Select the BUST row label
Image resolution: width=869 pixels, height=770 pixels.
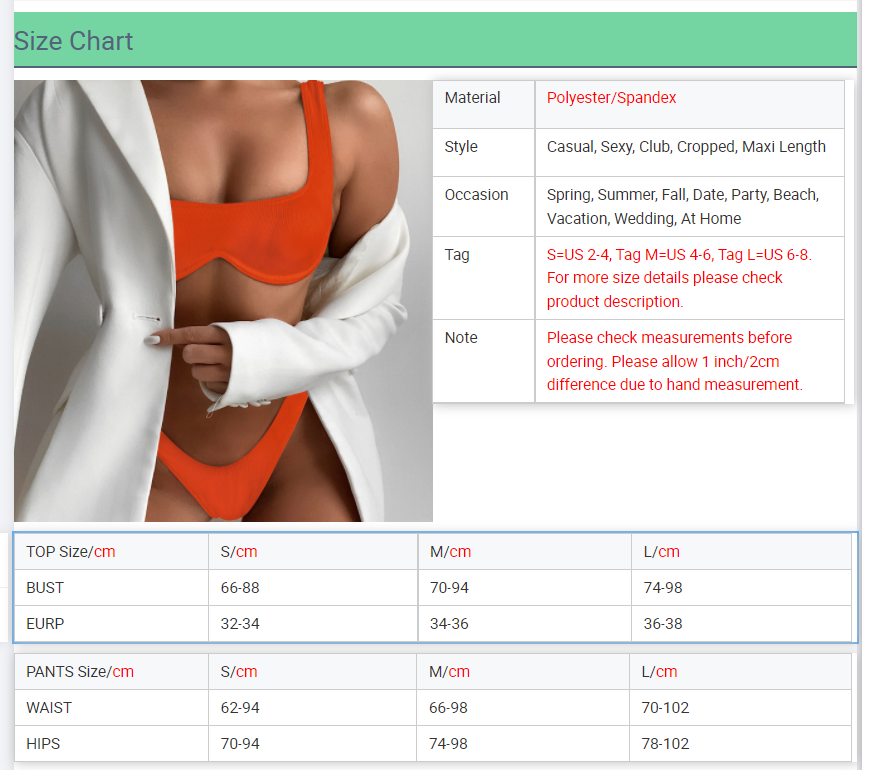46,588
